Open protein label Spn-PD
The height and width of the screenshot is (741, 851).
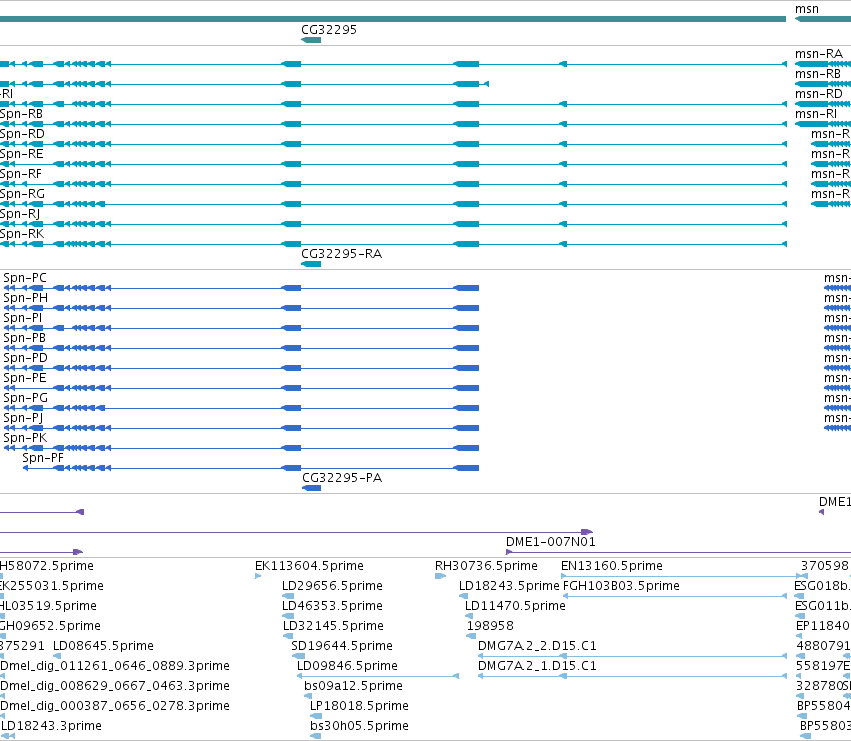(x=26, y=358)
